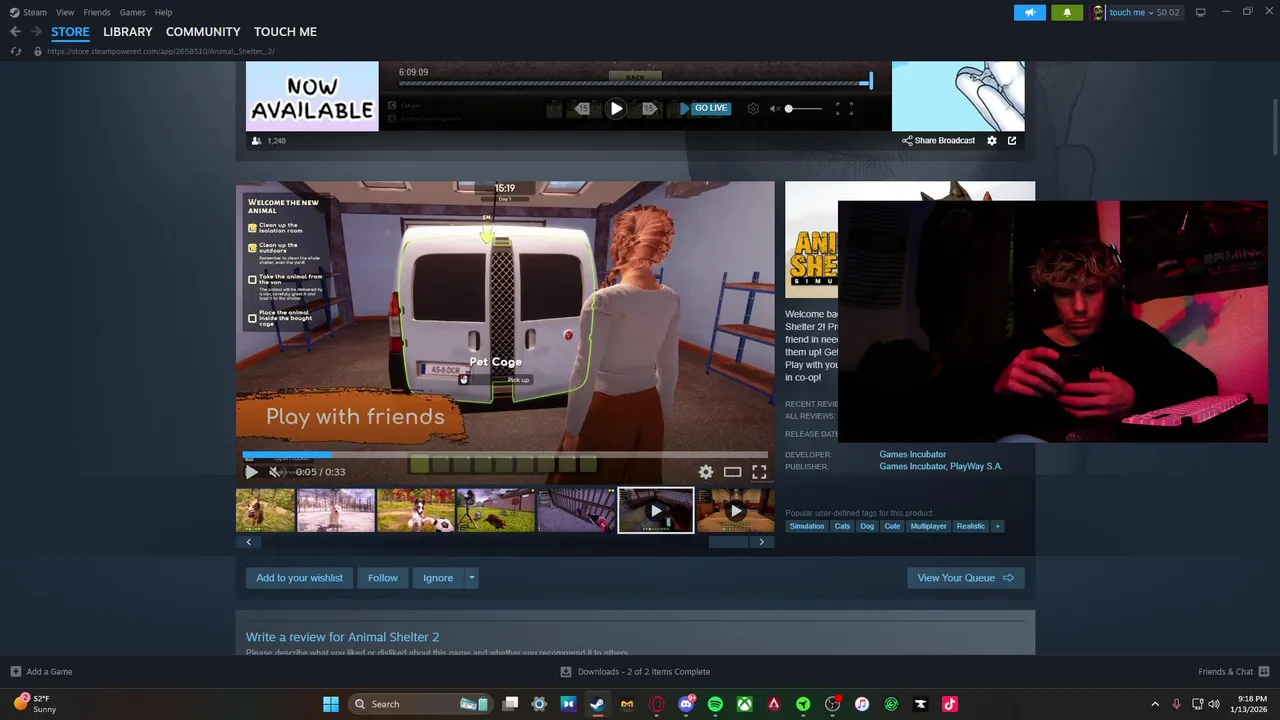Click the thumbnail strip scrollbar handle
Viewport: 1280px width, 720px height.
click(x=728, y=542)
